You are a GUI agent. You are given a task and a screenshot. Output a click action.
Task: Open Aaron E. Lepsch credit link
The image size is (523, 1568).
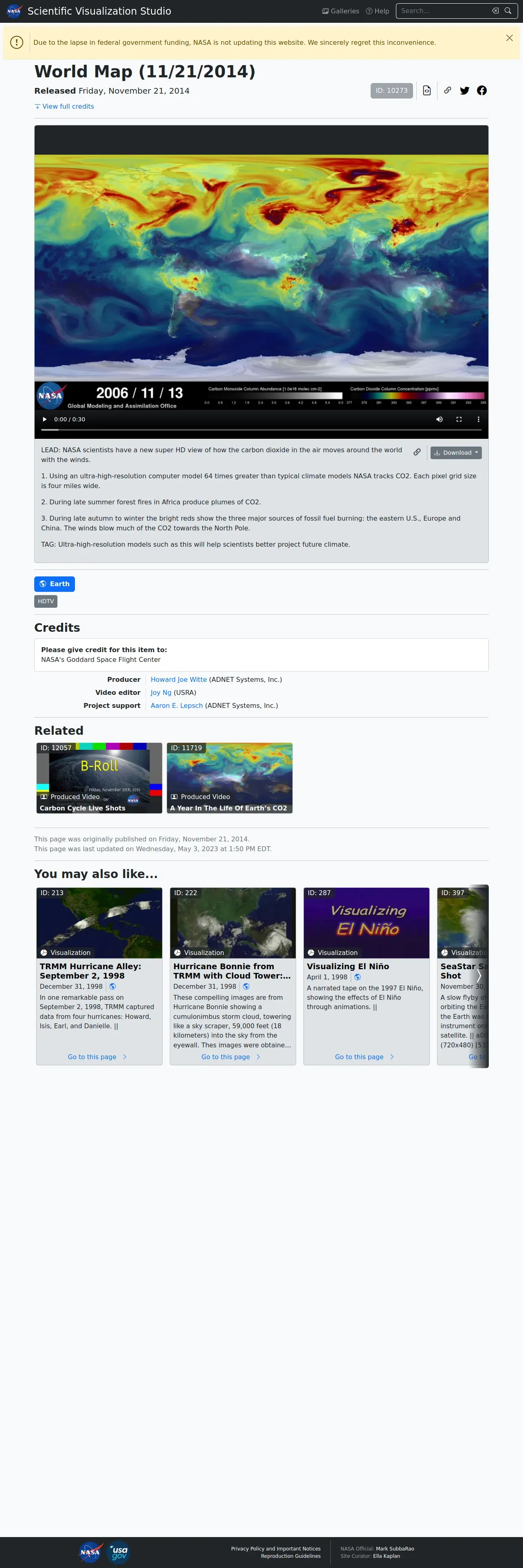(176, 706)
